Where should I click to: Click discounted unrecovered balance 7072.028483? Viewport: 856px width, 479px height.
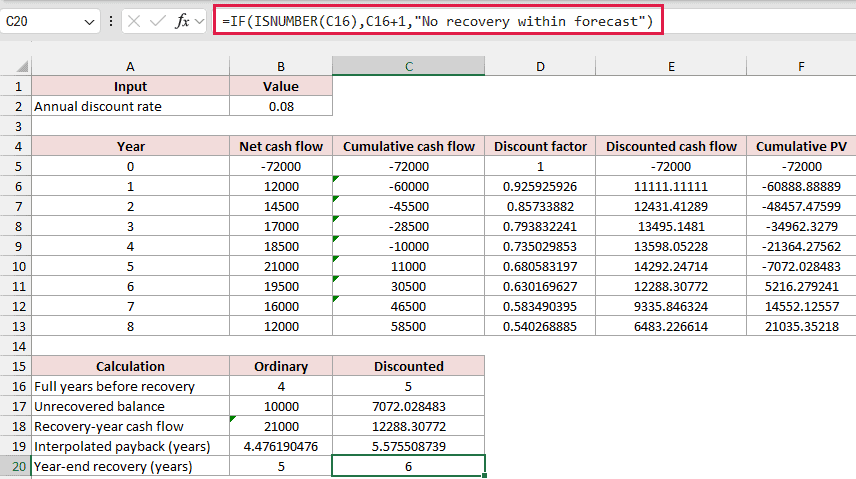click(x=408, y=406)
